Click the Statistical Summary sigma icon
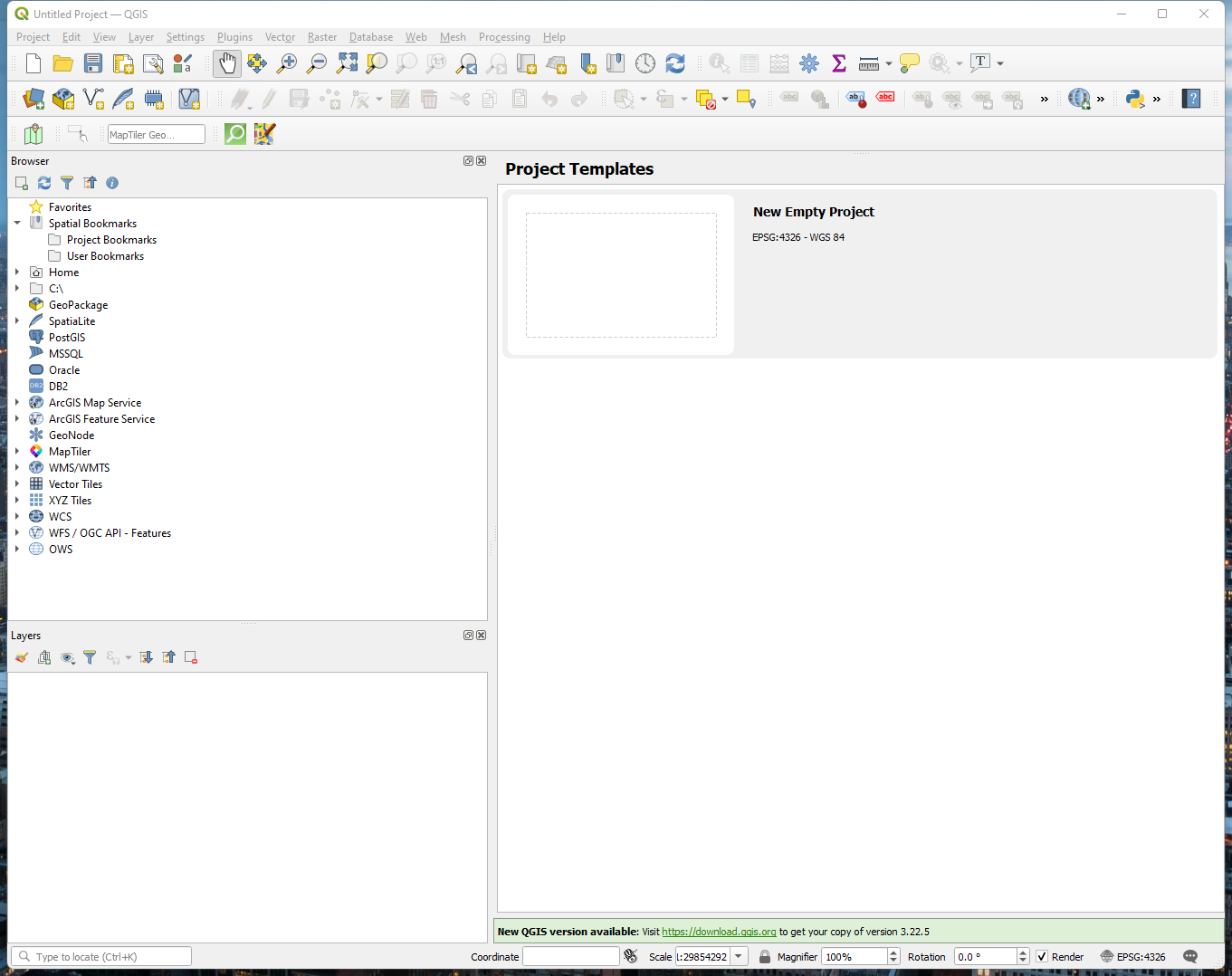 tap(839, 63)
